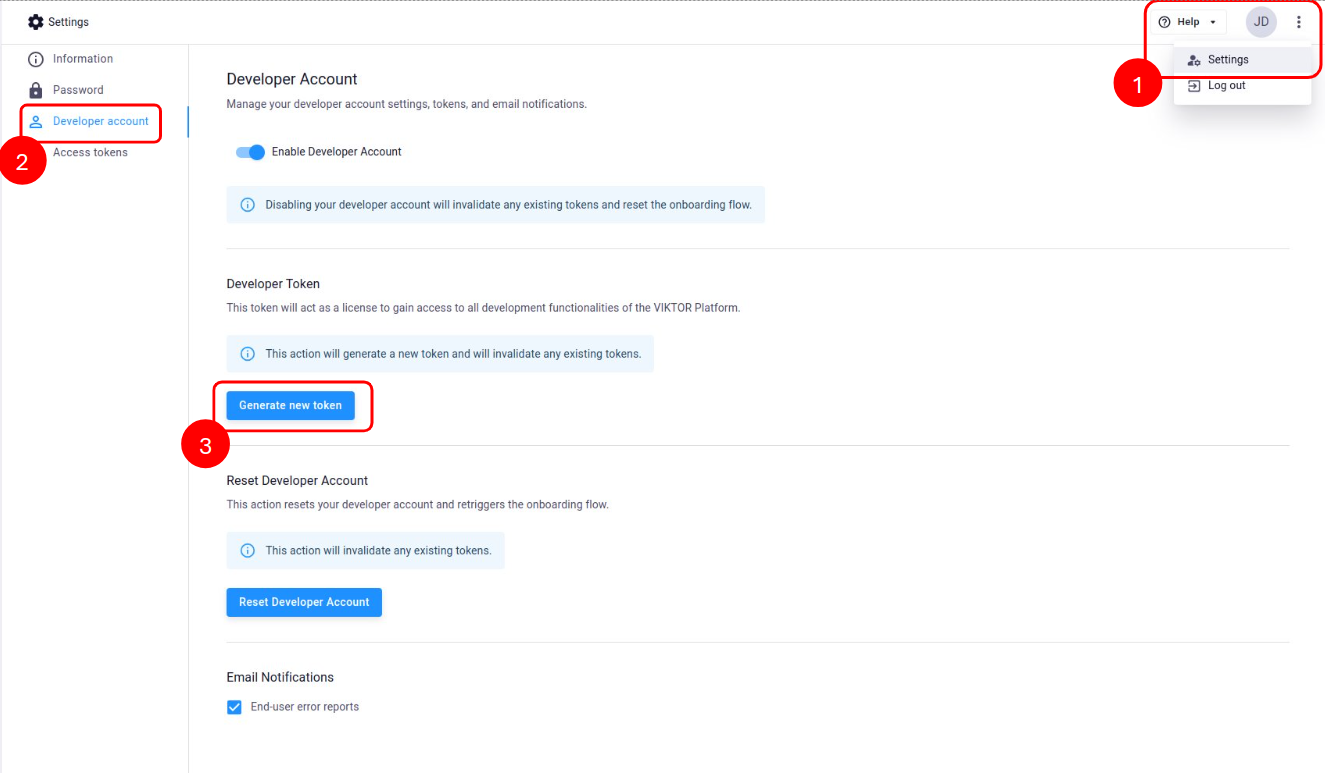Go to the Information settings page
Viewport: 1325px width, 773px height.
83,59
